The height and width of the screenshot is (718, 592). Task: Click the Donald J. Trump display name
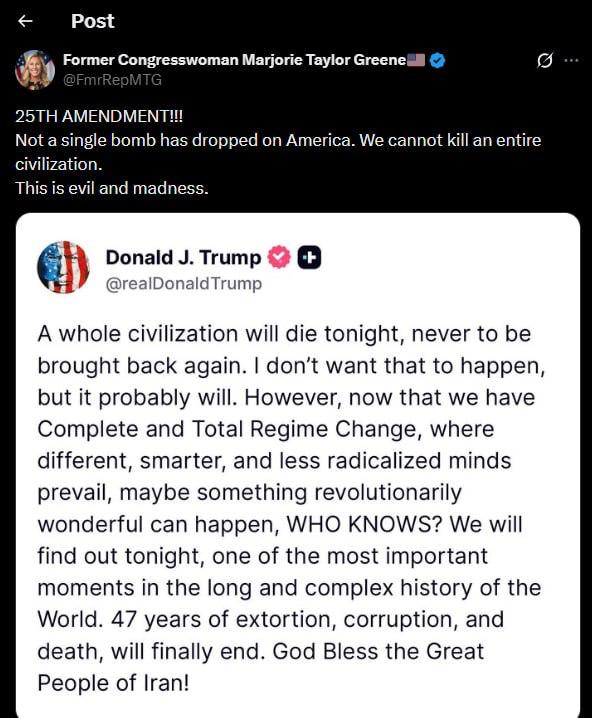coord(183,257)
